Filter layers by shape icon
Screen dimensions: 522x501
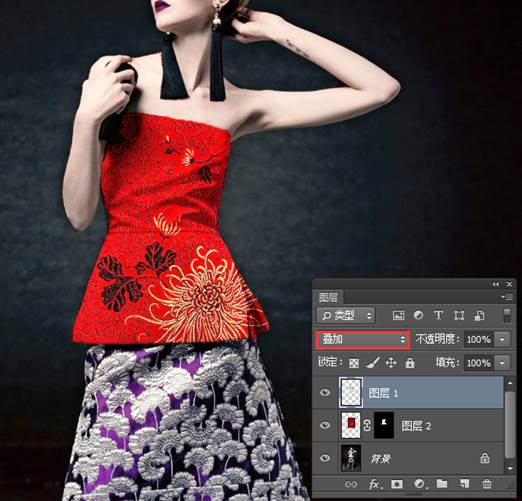click(x=459, y=315)
